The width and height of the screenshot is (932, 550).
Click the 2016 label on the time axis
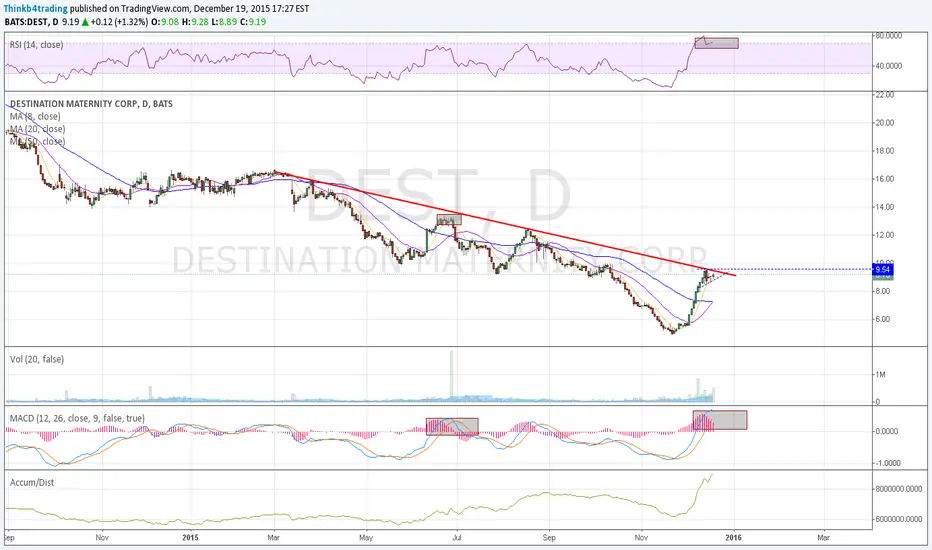coord(733,538)
